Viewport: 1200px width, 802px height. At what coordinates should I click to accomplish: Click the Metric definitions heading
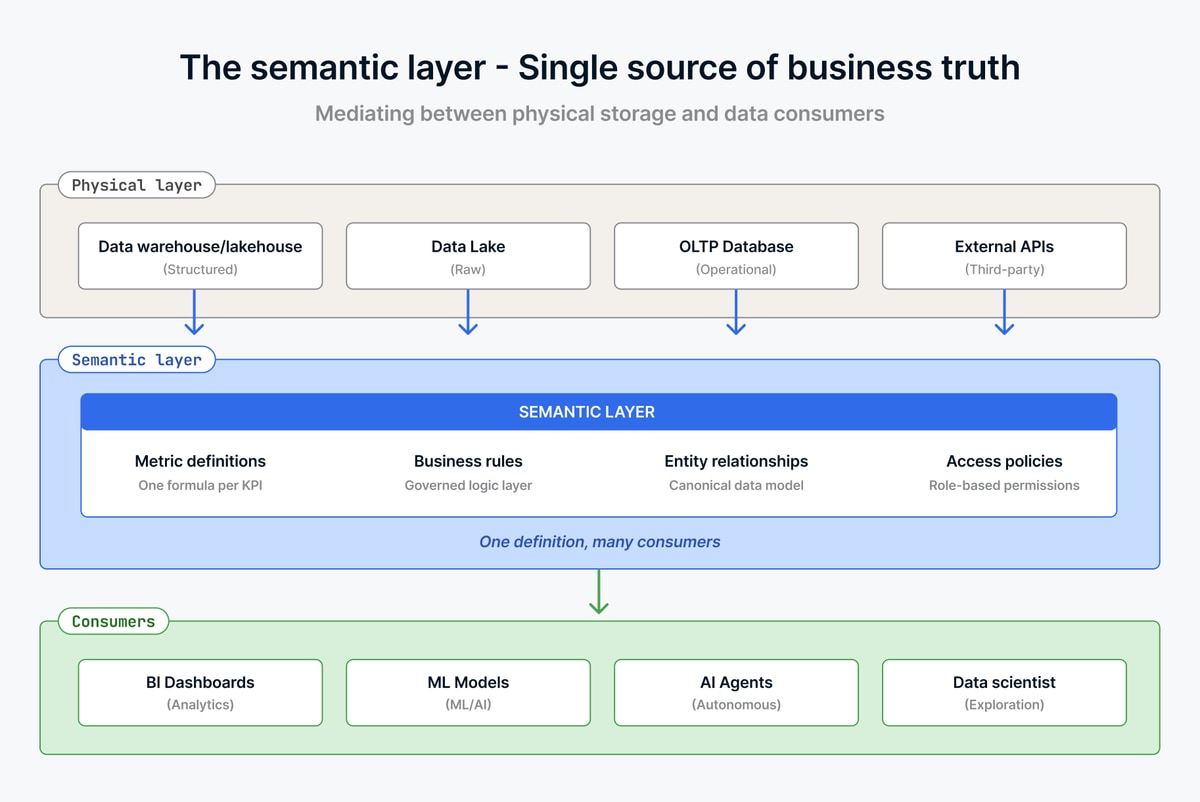[x=200, y=461]
